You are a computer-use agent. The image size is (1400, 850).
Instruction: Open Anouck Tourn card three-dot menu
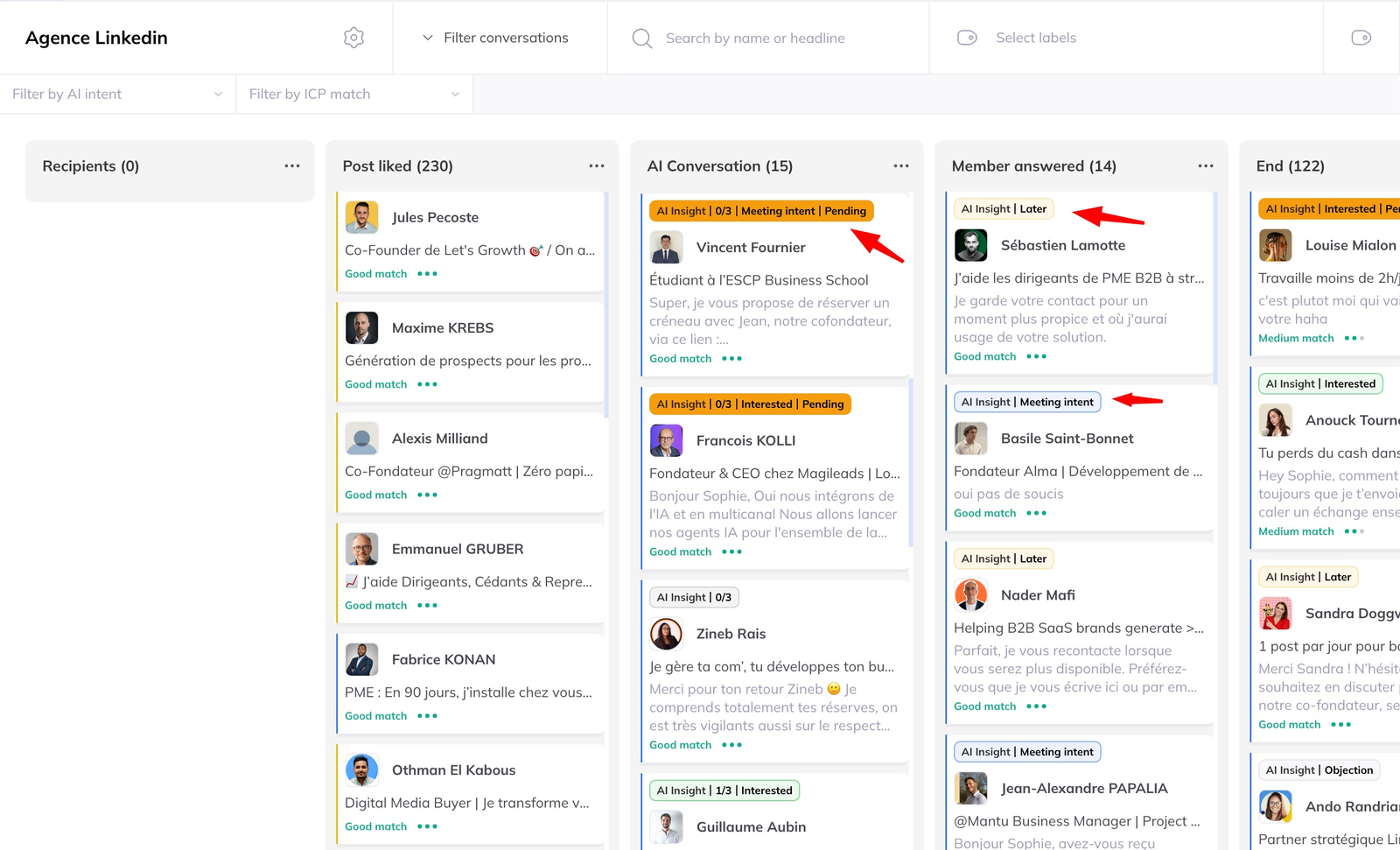click(x=1354, y=531)
